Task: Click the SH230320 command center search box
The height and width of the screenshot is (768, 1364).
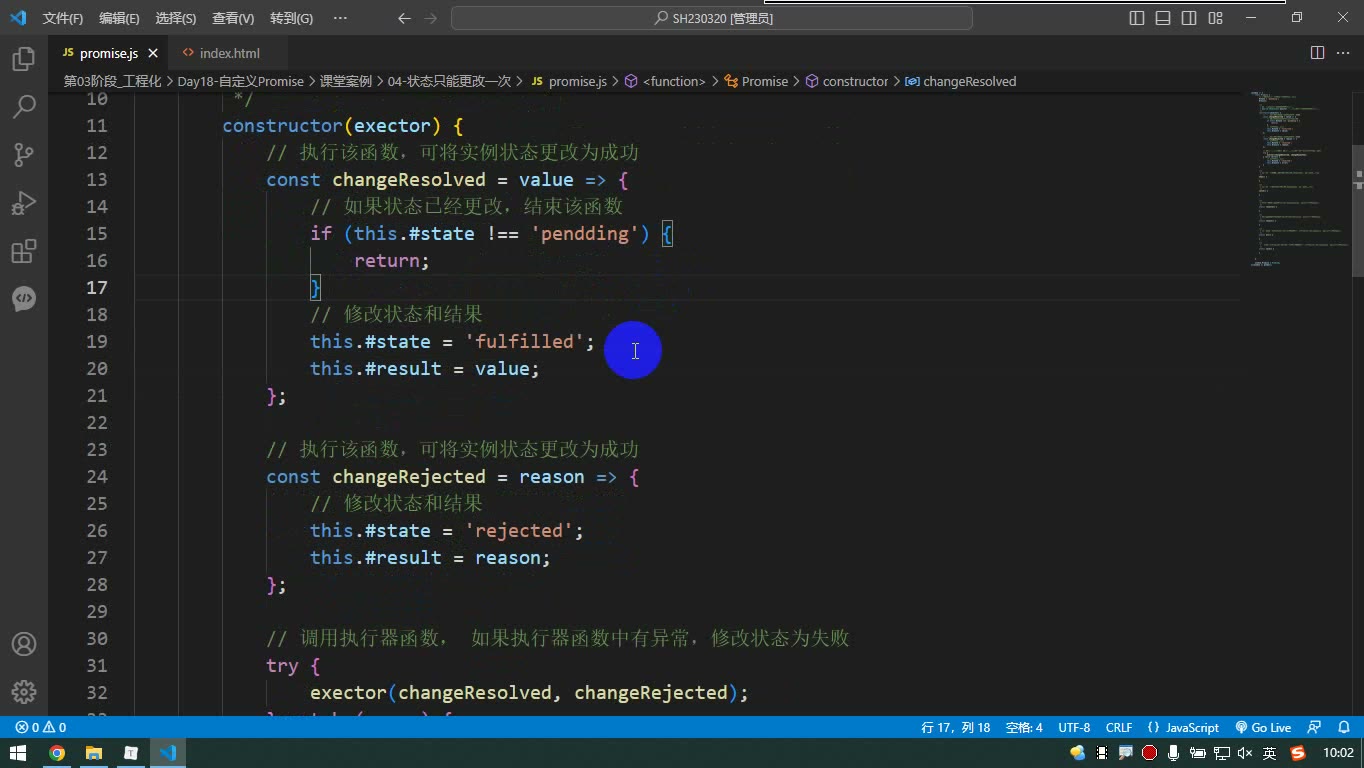Action: coord(712,18)
